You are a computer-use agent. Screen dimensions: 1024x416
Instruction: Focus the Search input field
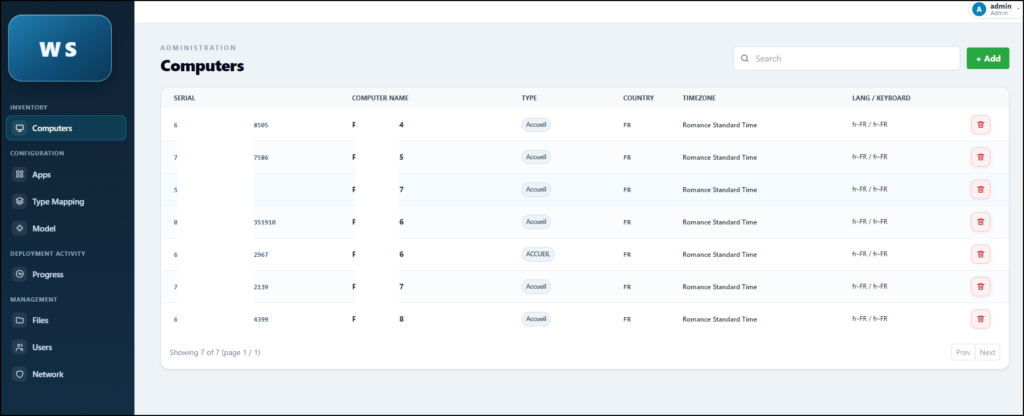tap(846, 58)
